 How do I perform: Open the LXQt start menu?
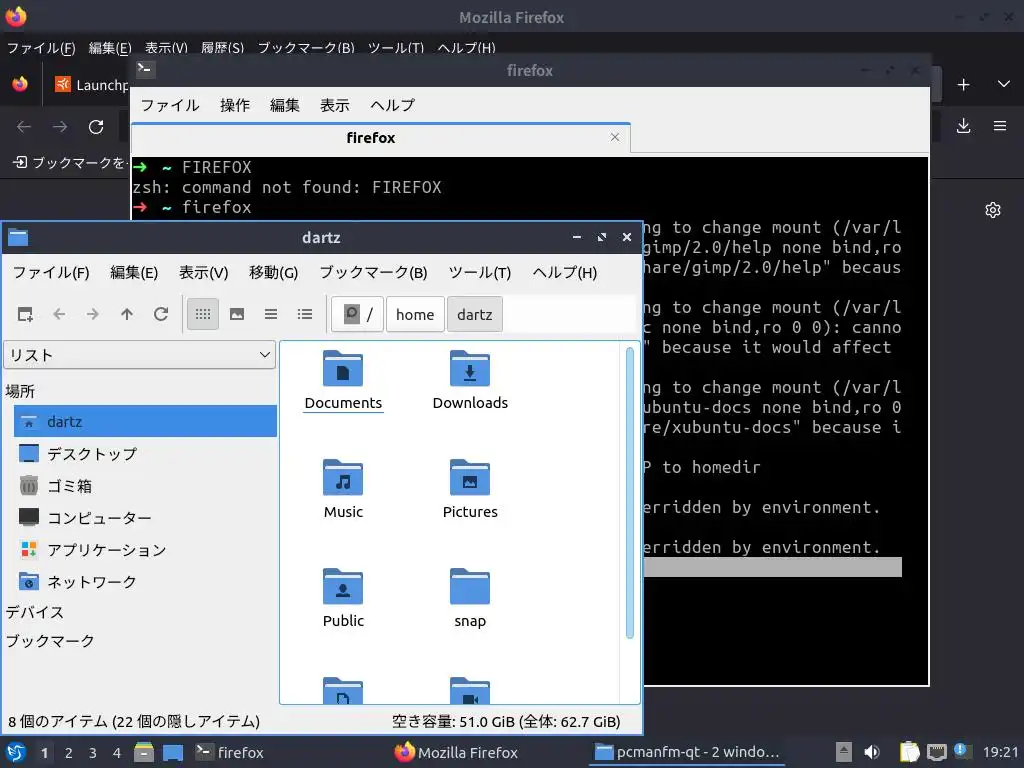coord(16,752)
